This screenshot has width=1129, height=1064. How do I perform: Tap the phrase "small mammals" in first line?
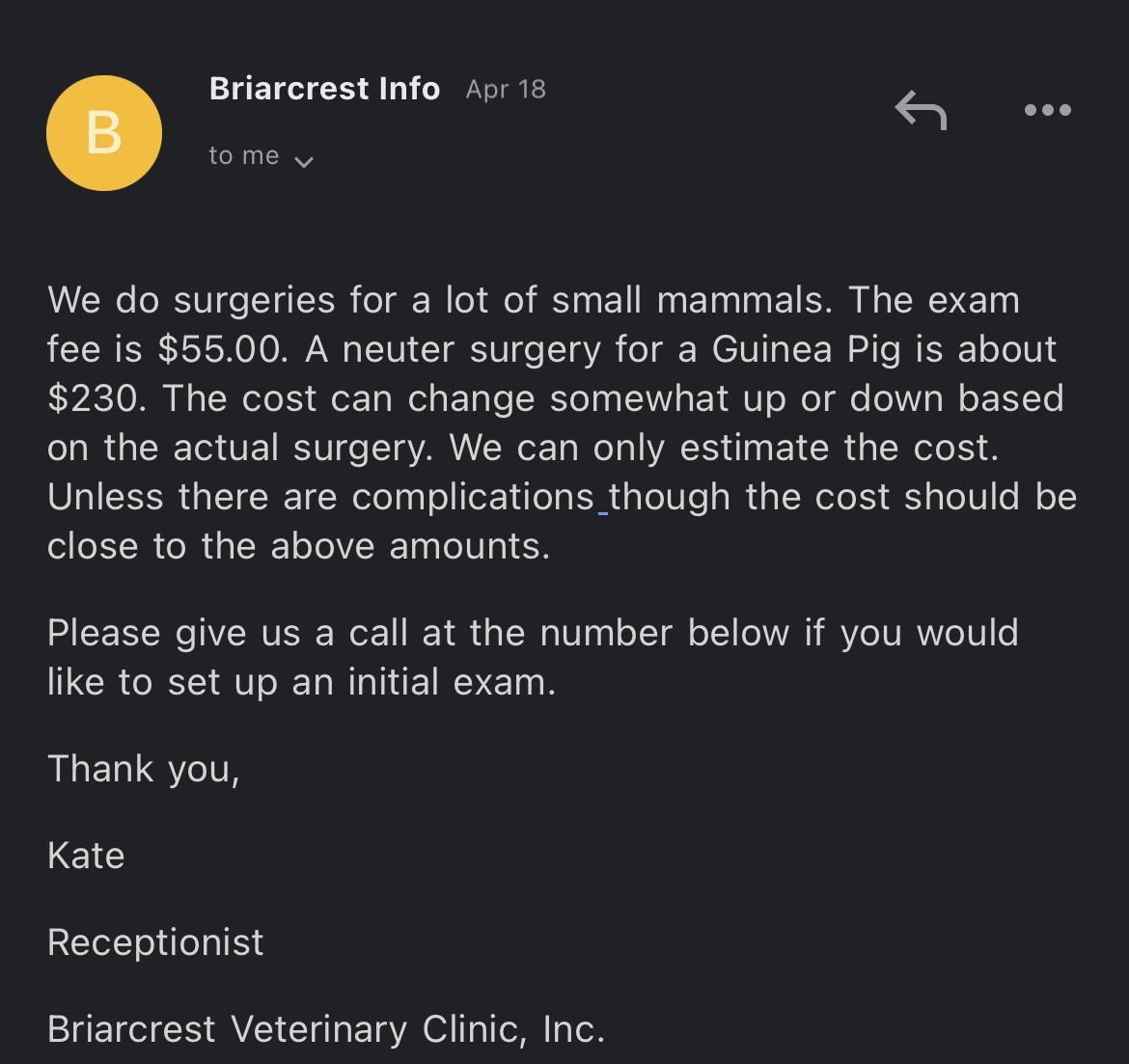(689, 300)
